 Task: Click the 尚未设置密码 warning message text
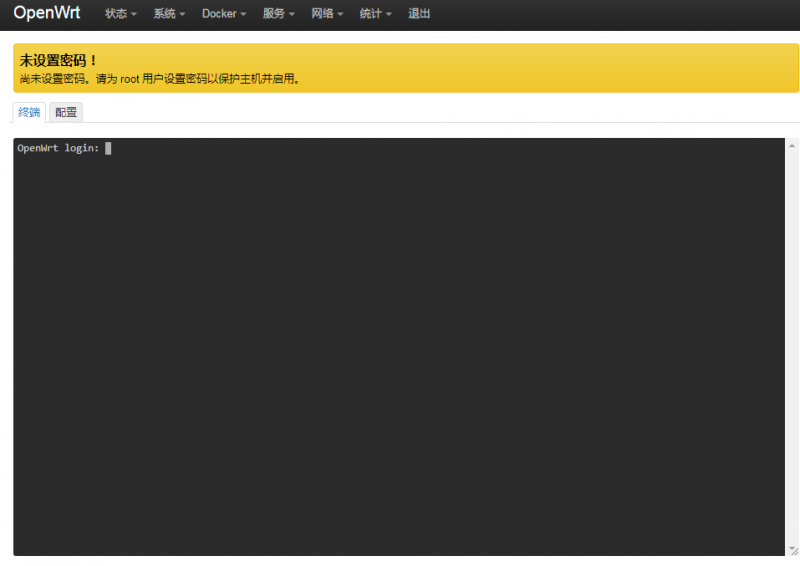point(160,79)
